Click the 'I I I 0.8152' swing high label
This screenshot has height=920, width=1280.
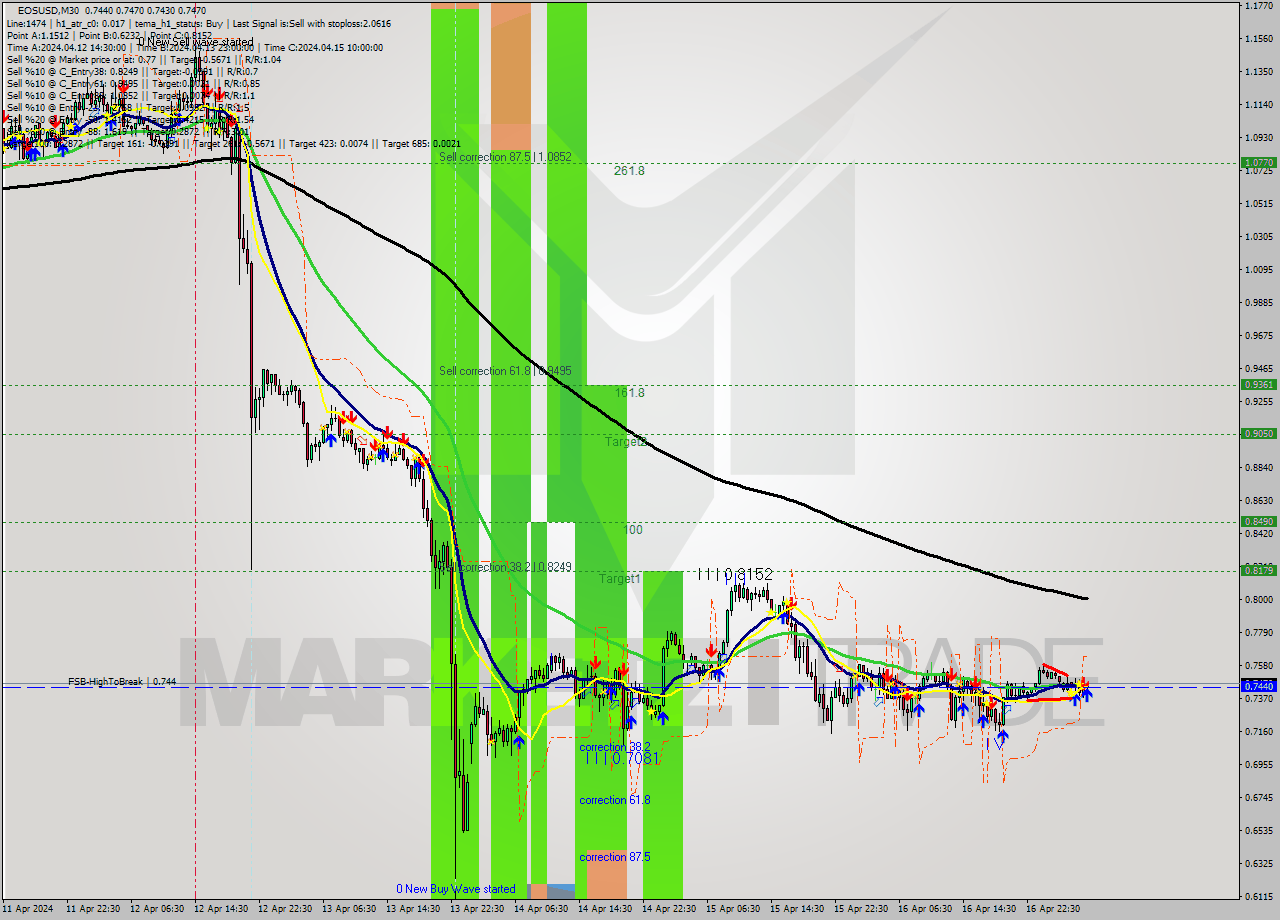pos(735,575)
